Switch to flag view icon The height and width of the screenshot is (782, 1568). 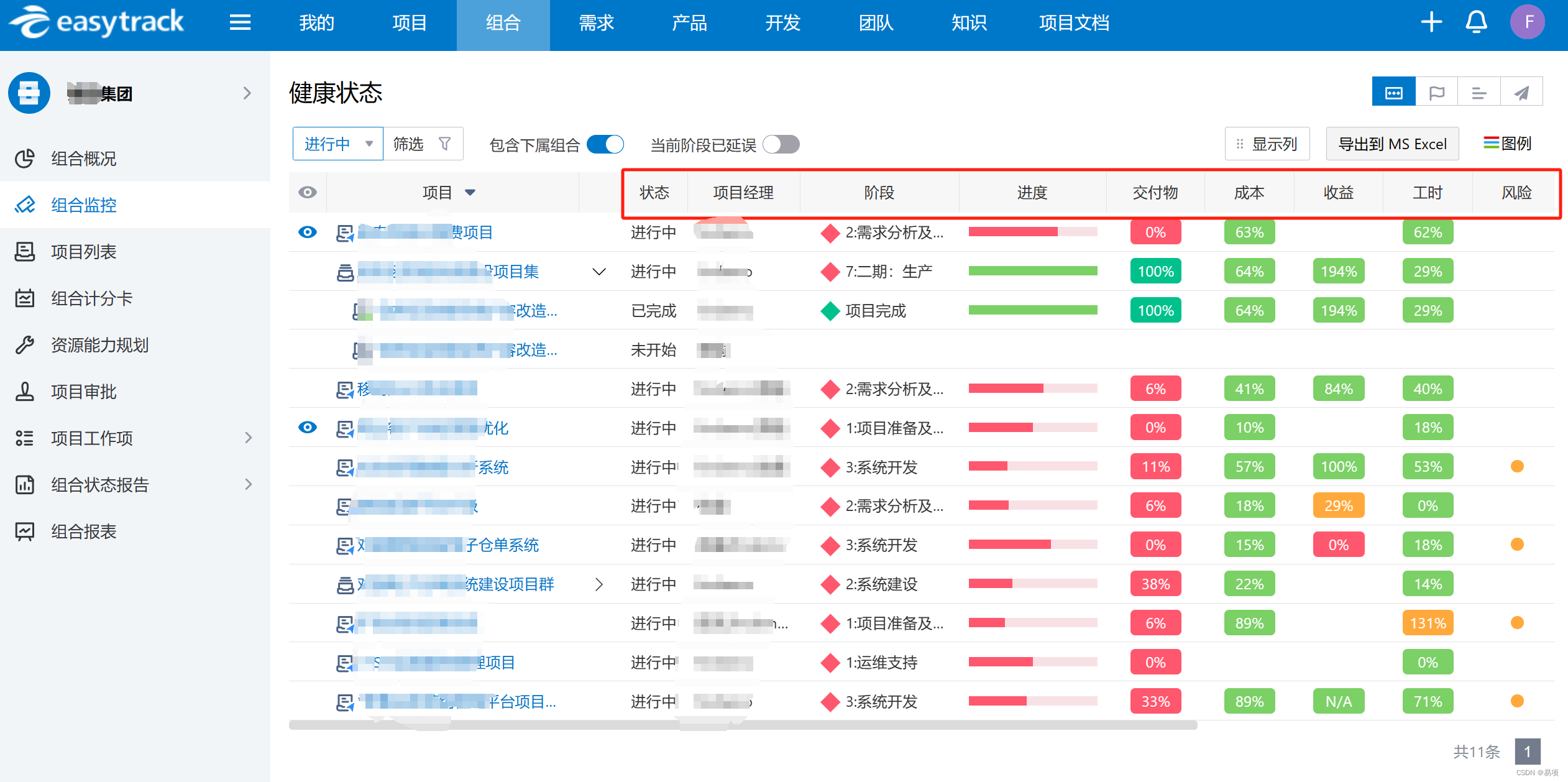coord(1436,93)
